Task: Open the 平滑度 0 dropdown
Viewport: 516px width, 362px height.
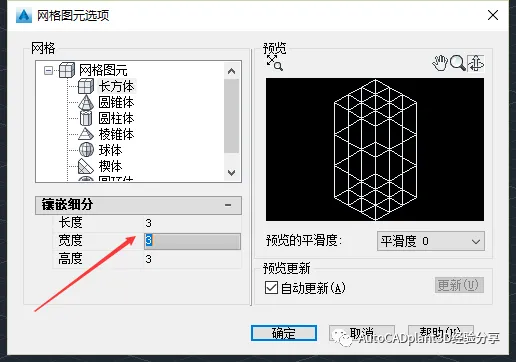Action: 431,241
